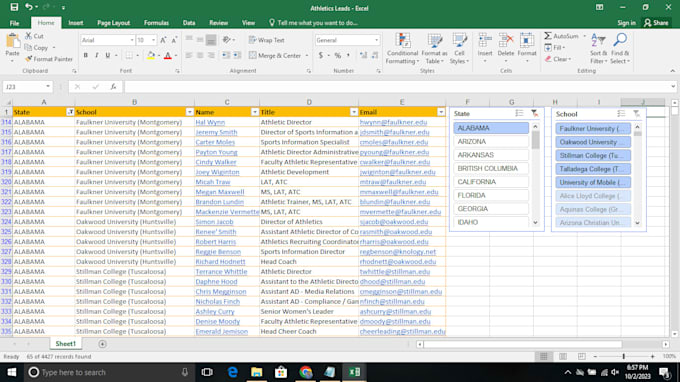680x382 pixels.
Task: Toggle multi-select on the State slicer
Action: pyautogui.click(x=520, y=113)
